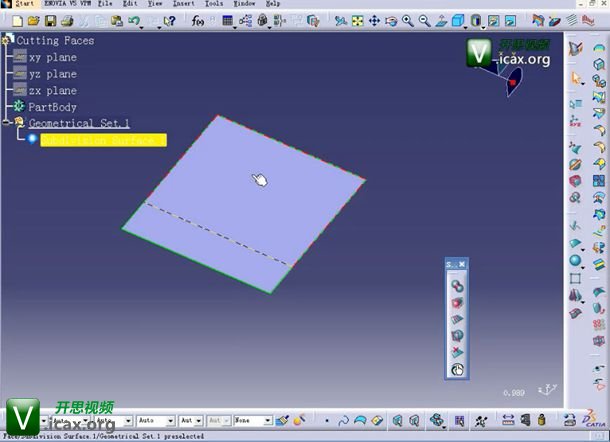Image resolution: width=610 pixels, height=442 pixels.
Task: Select the Pan view tool
Action: [375, 20]
